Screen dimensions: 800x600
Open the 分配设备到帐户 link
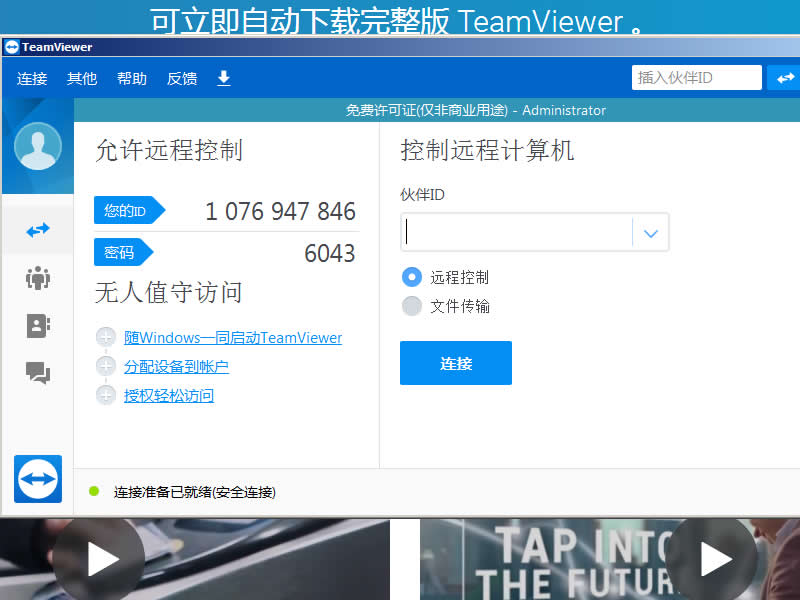(x=176, y=366)
